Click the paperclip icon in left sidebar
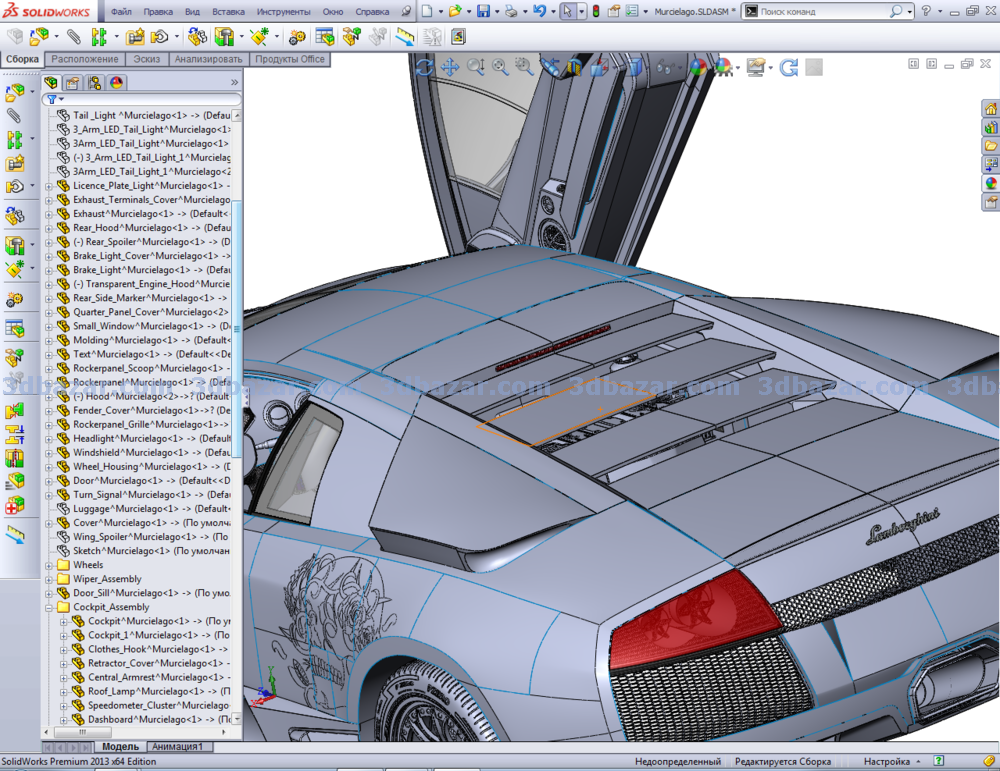The height and width of the screenshot is (771, 1000). click(x=14, y=116)
